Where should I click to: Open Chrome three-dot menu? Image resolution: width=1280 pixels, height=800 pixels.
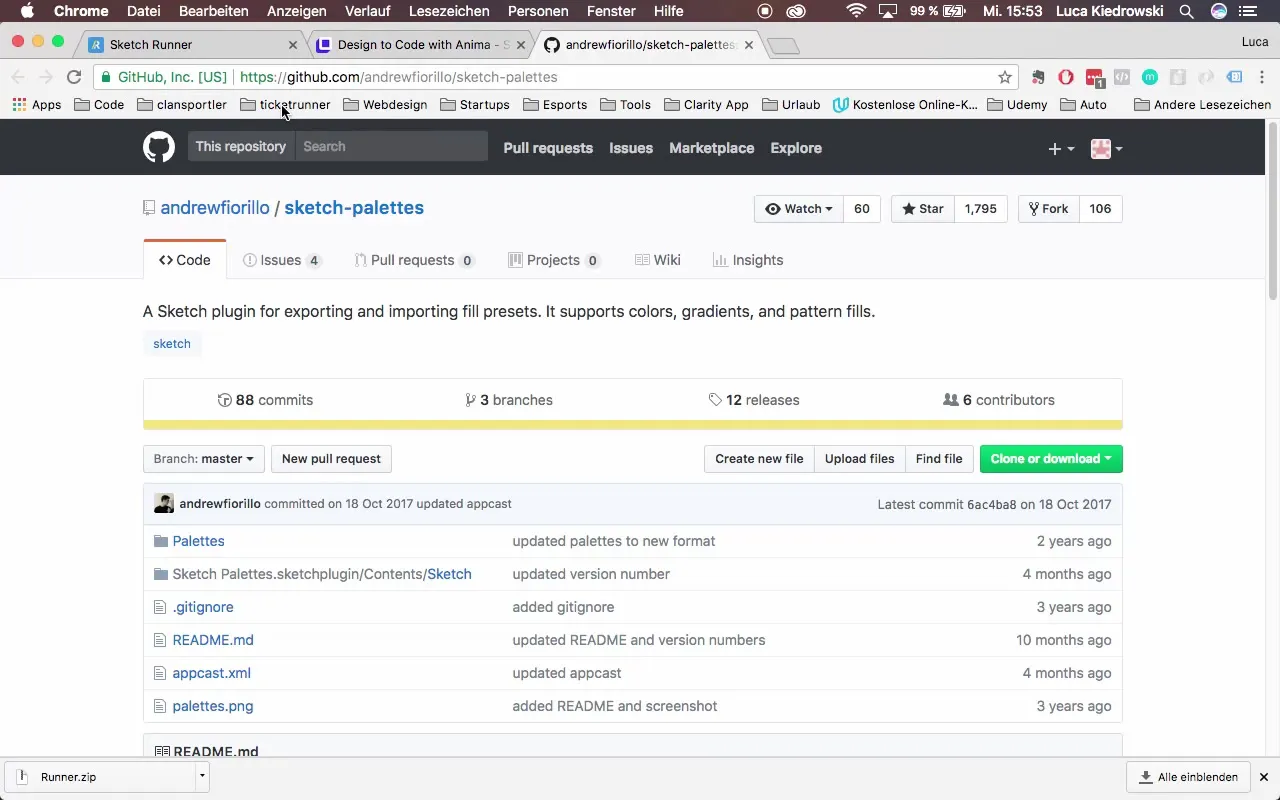1262,77
